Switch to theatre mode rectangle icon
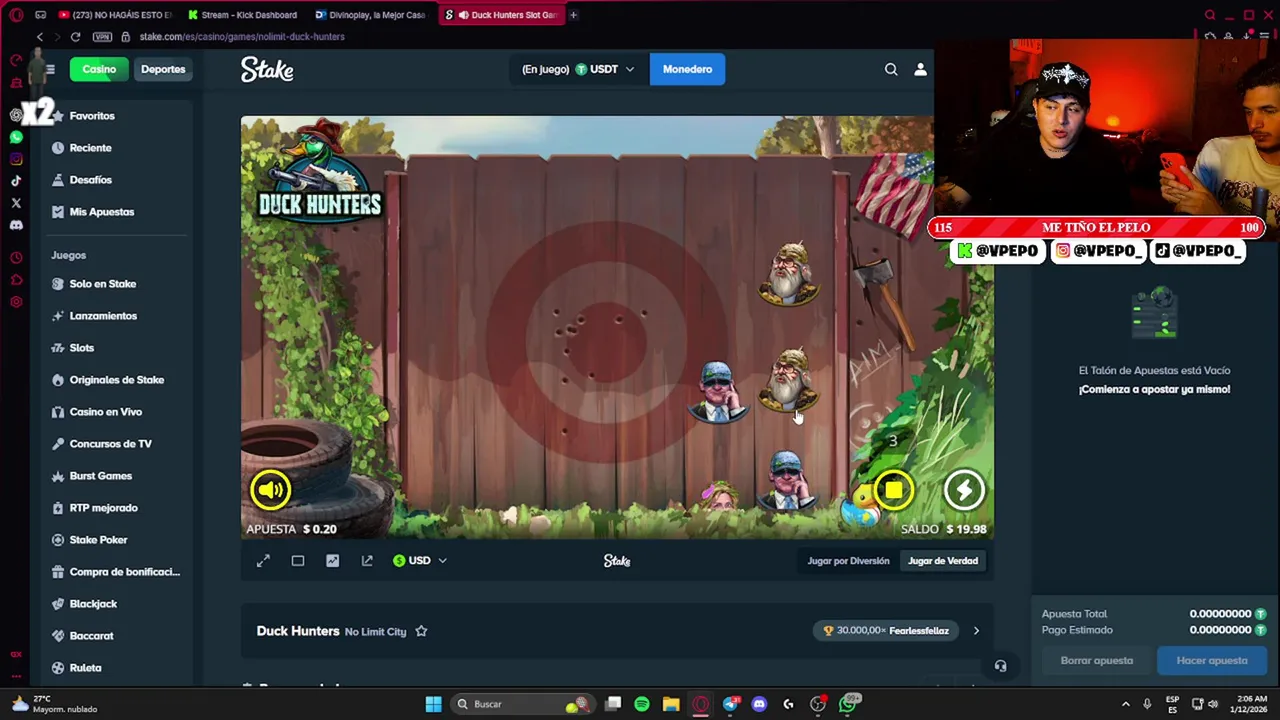This screenshot has height=720, width=1280. click(x=298, y=561)
